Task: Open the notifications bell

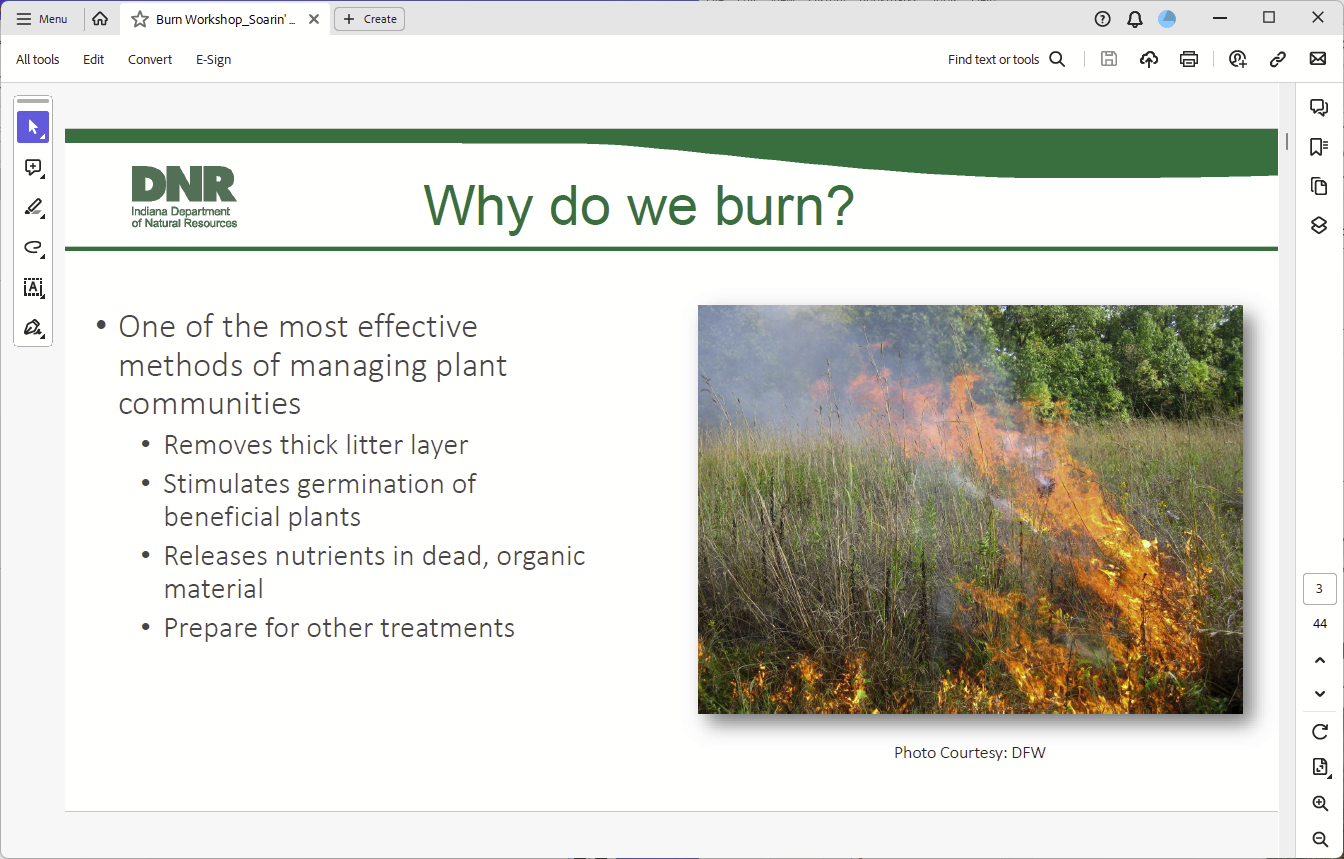Action: (1134, 19)
